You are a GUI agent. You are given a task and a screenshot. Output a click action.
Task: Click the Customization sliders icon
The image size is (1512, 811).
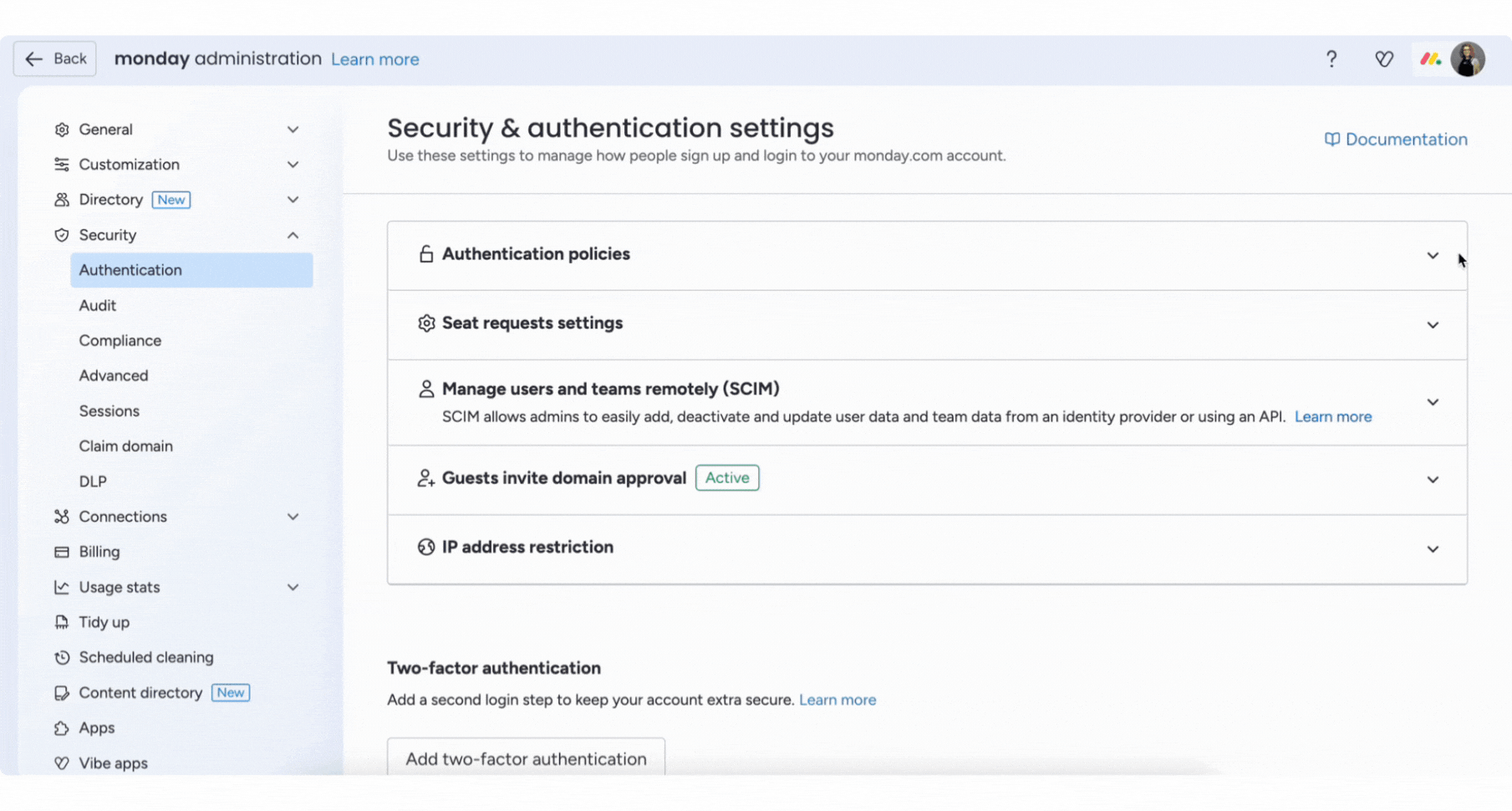tap(62, 165)
